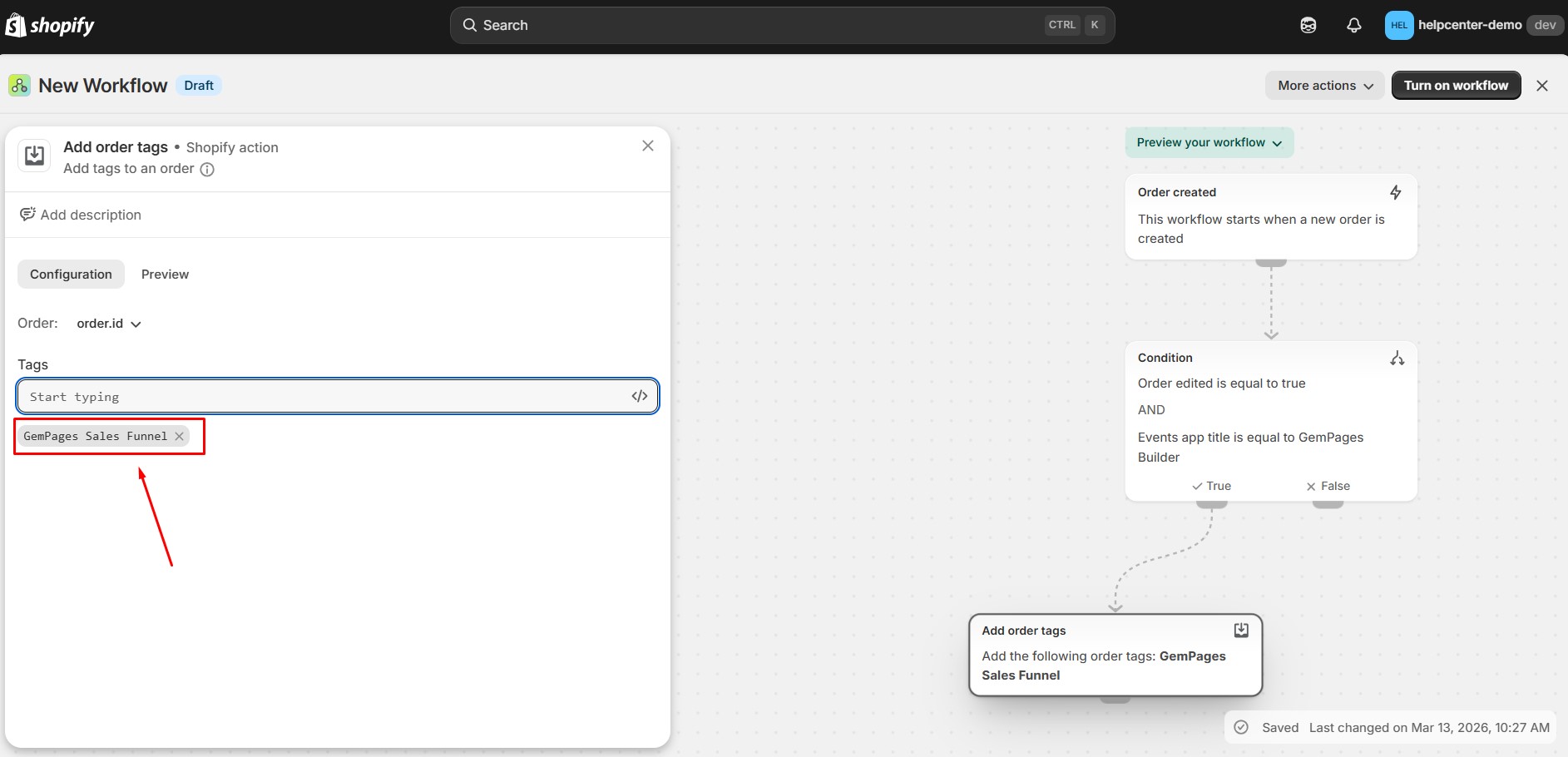Image resolution: width=1568 pixels, height=757 pixels.
Task: Remove the GemPages Sales Funnel tag
Action: (x=179, y=436)
